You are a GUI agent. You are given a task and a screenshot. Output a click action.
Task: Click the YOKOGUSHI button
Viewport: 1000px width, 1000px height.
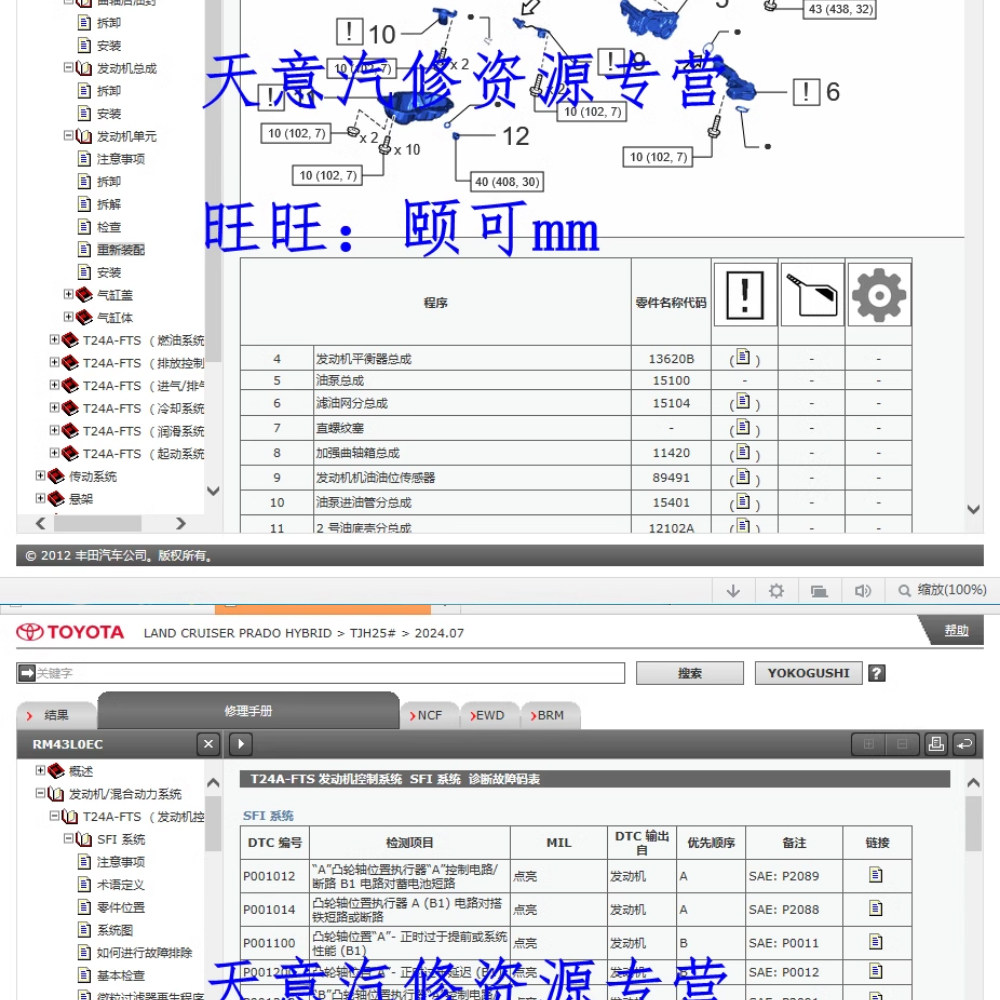pos(808,673)
